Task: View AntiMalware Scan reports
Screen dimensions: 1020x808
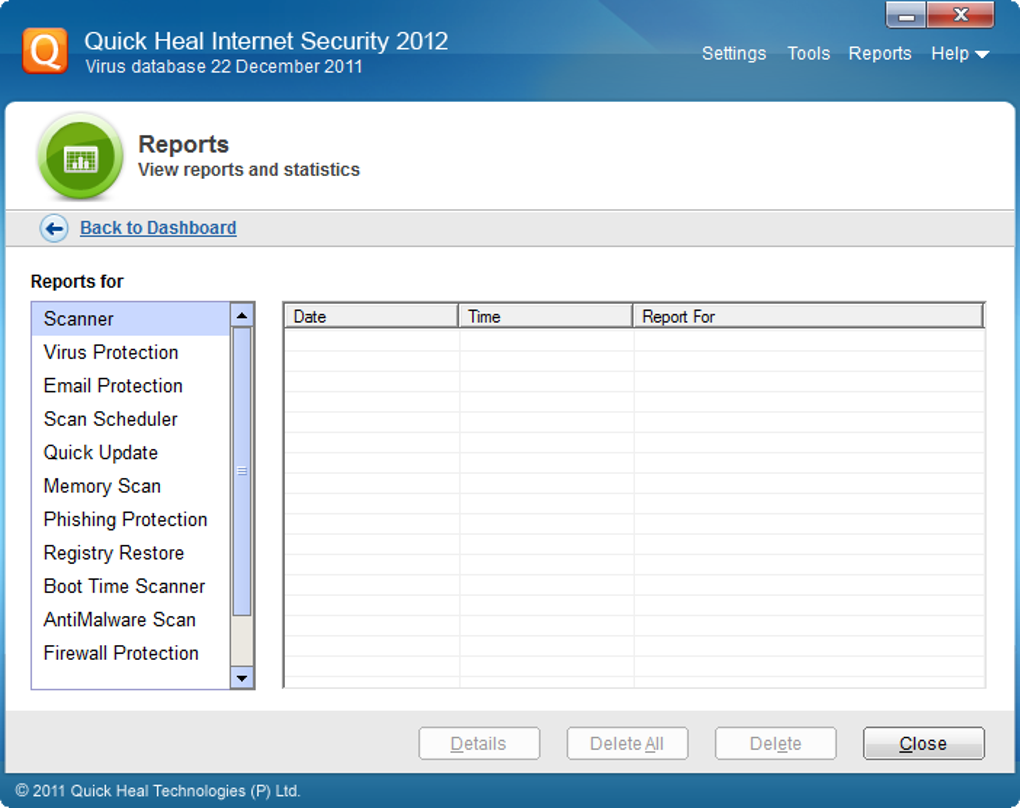Action: coord(131,619)
